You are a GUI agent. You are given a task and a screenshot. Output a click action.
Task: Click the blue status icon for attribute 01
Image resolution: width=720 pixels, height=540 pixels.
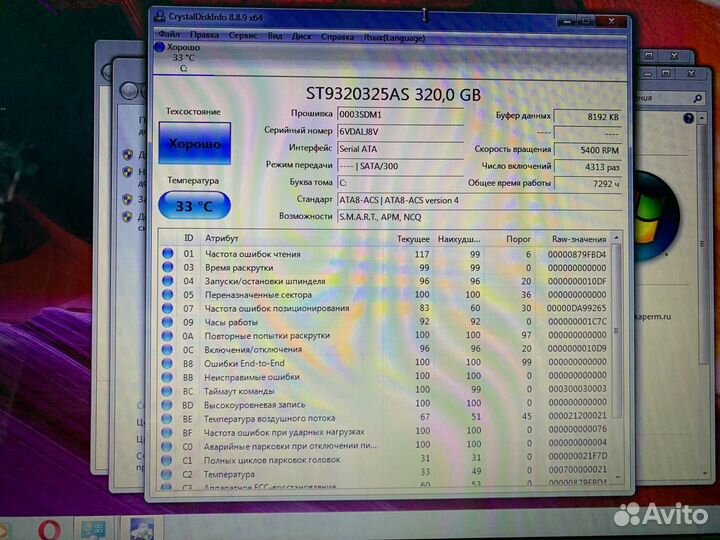[168, 254]
